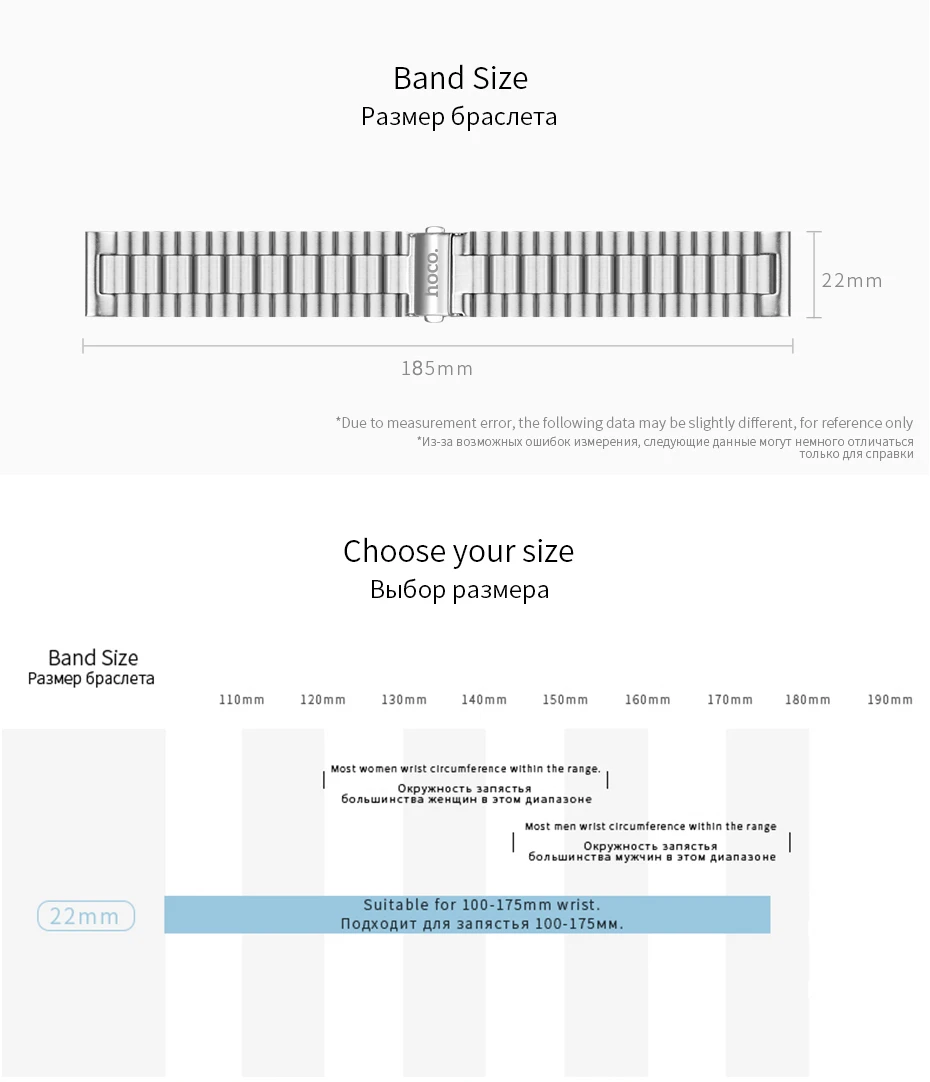The width and height of the screenshot is (930, 1082).
Task: Click the Most women wrist circumference text
Action: click(466, 769)
